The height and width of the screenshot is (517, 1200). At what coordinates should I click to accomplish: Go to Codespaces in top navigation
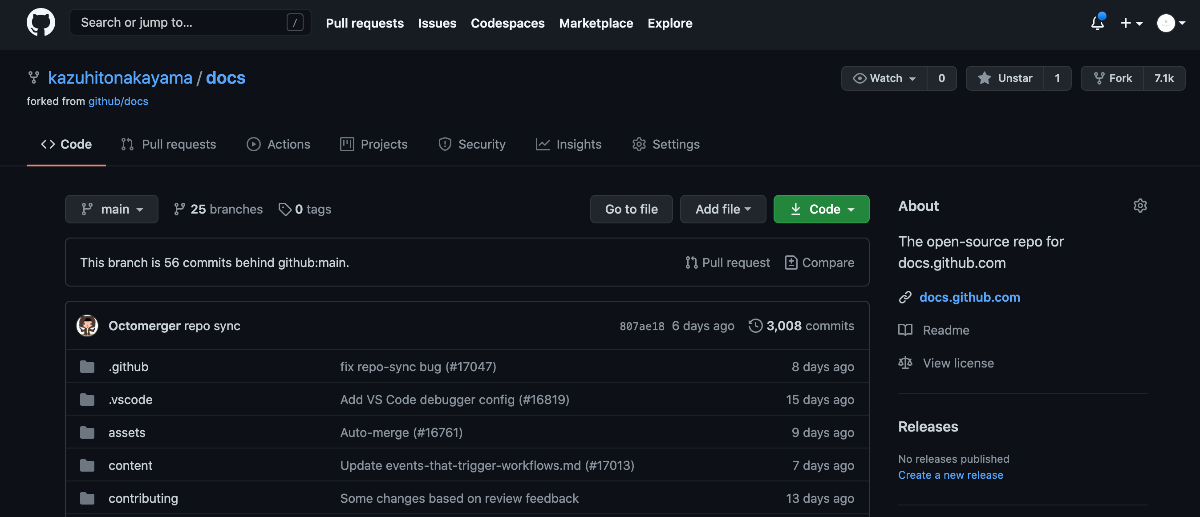(x=508, y=23)
